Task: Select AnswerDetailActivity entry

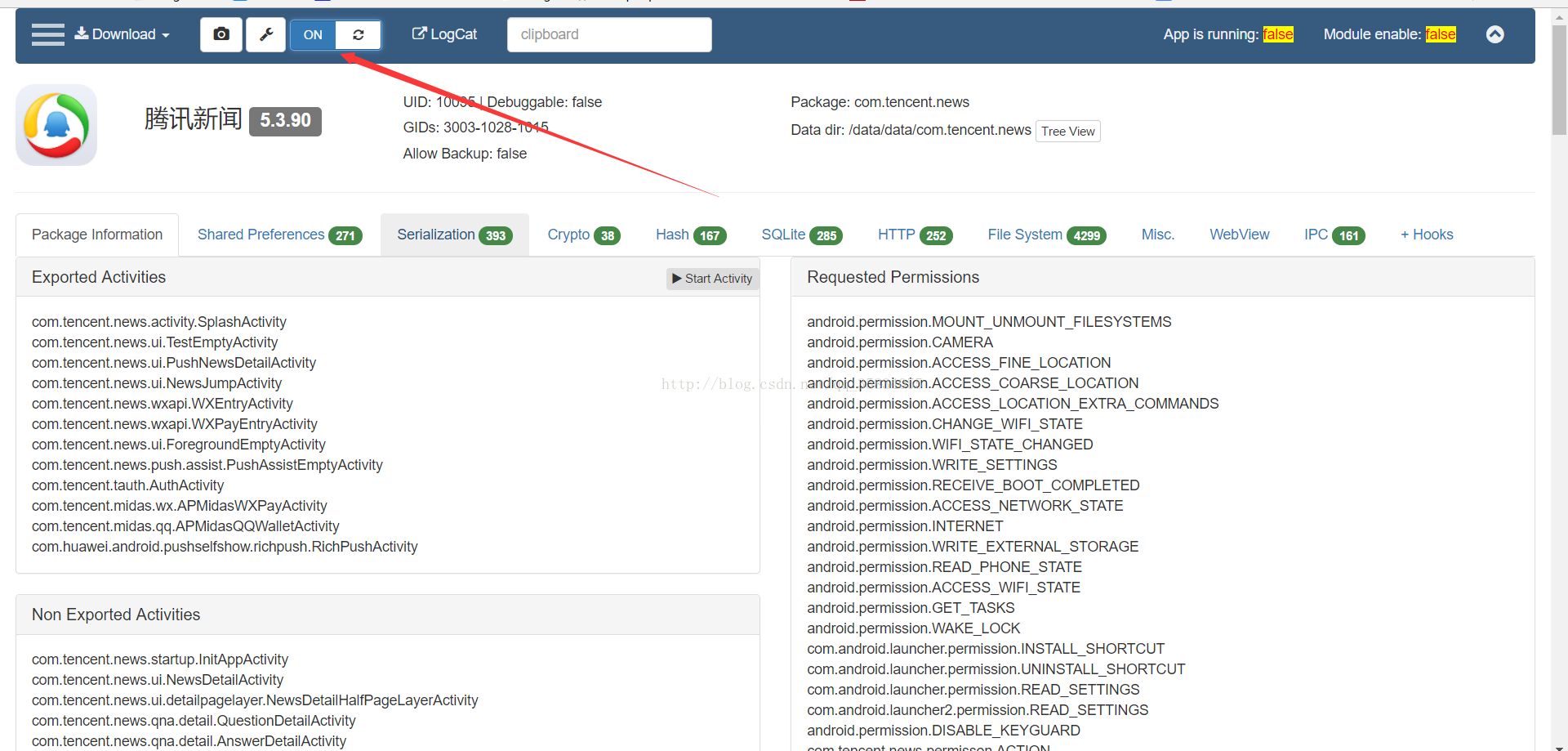Action: click(x=189, y=741)
